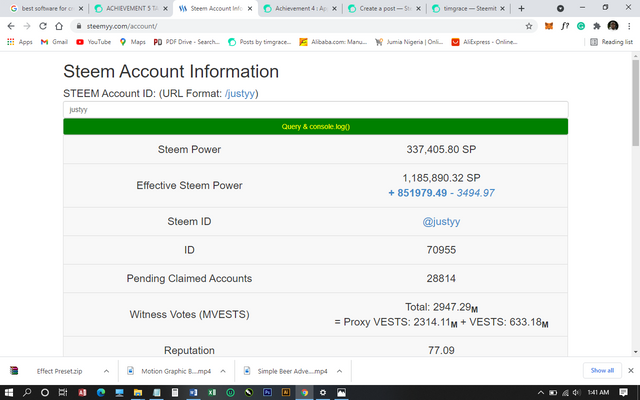This screenshot has height=400, width=640.
Task: Focus the STEEM Account ID input field
Action: click(x=316, y=109)
